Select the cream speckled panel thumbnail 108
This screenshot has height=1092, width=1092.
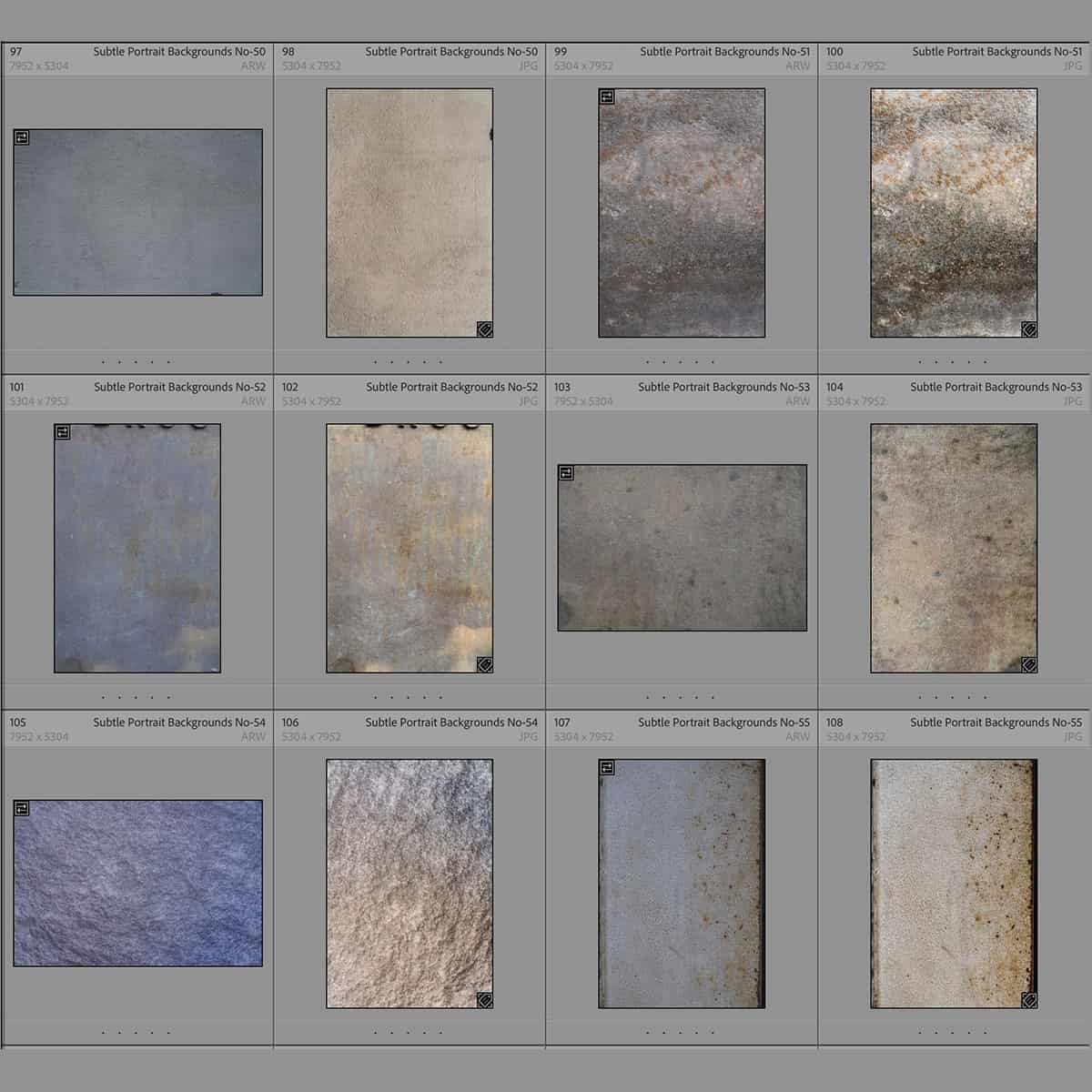click(x=954, y=884)
